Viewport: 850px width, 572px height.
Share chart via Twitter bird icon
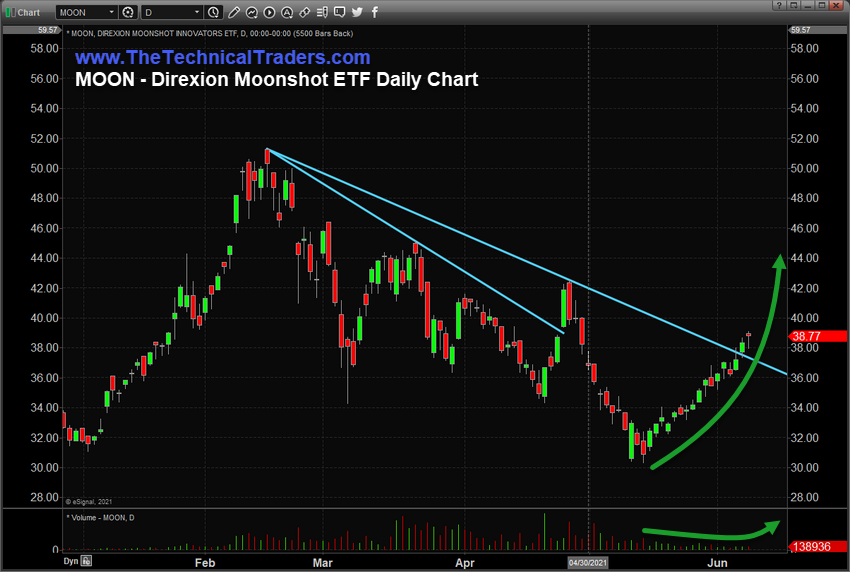[357, 12]
